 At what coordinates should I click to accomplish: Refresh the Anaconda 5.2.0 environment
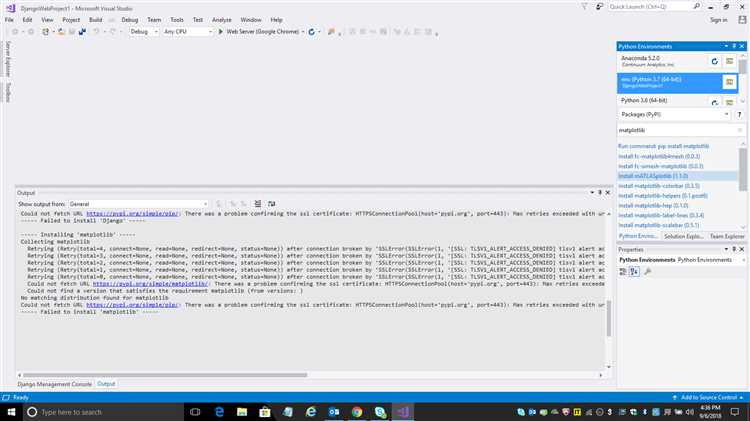coord(715,61)
